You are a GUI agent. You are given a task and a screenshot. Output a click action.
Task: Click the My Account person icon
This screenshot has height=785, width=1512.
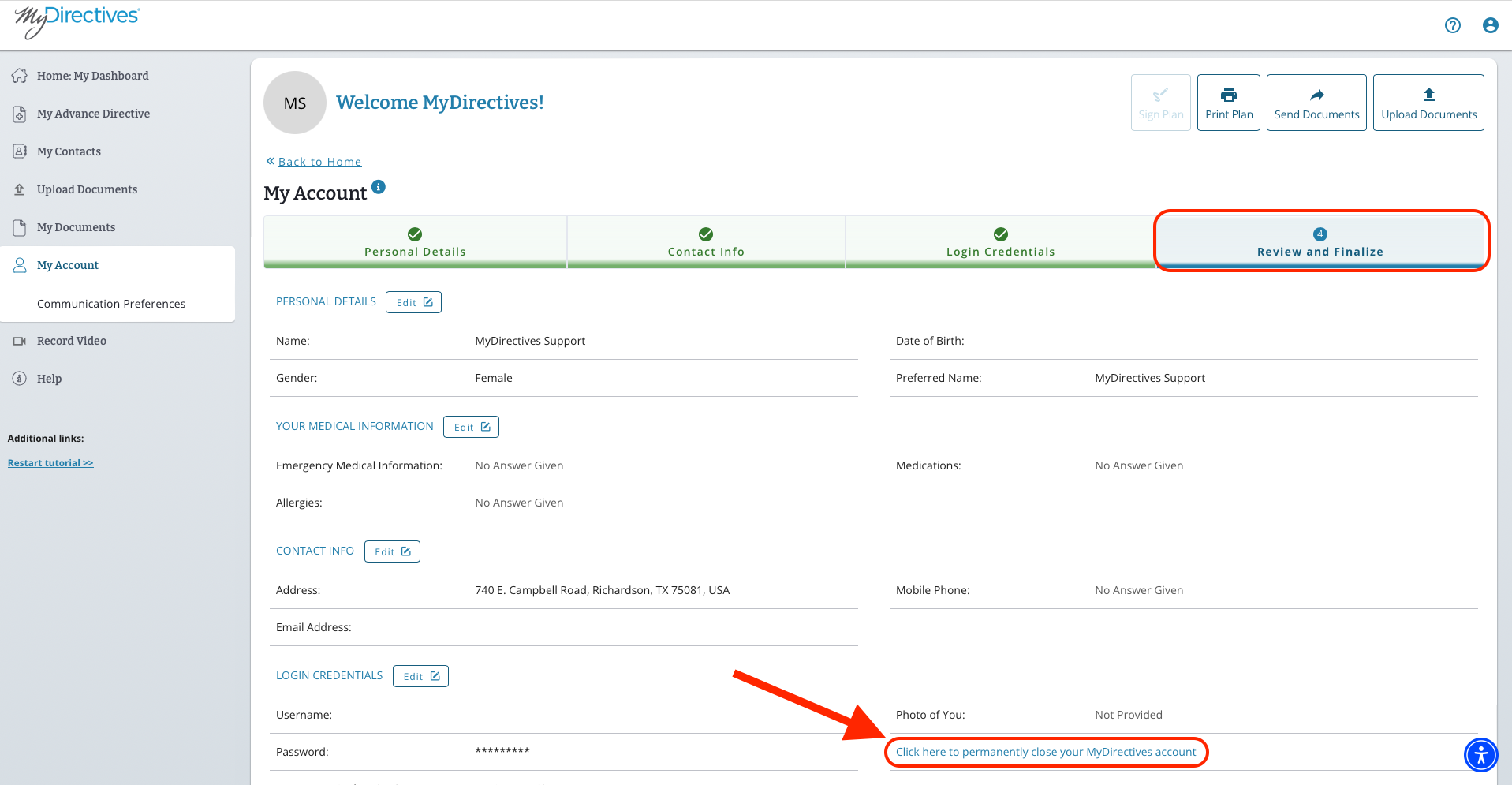[x=20, y=265]
